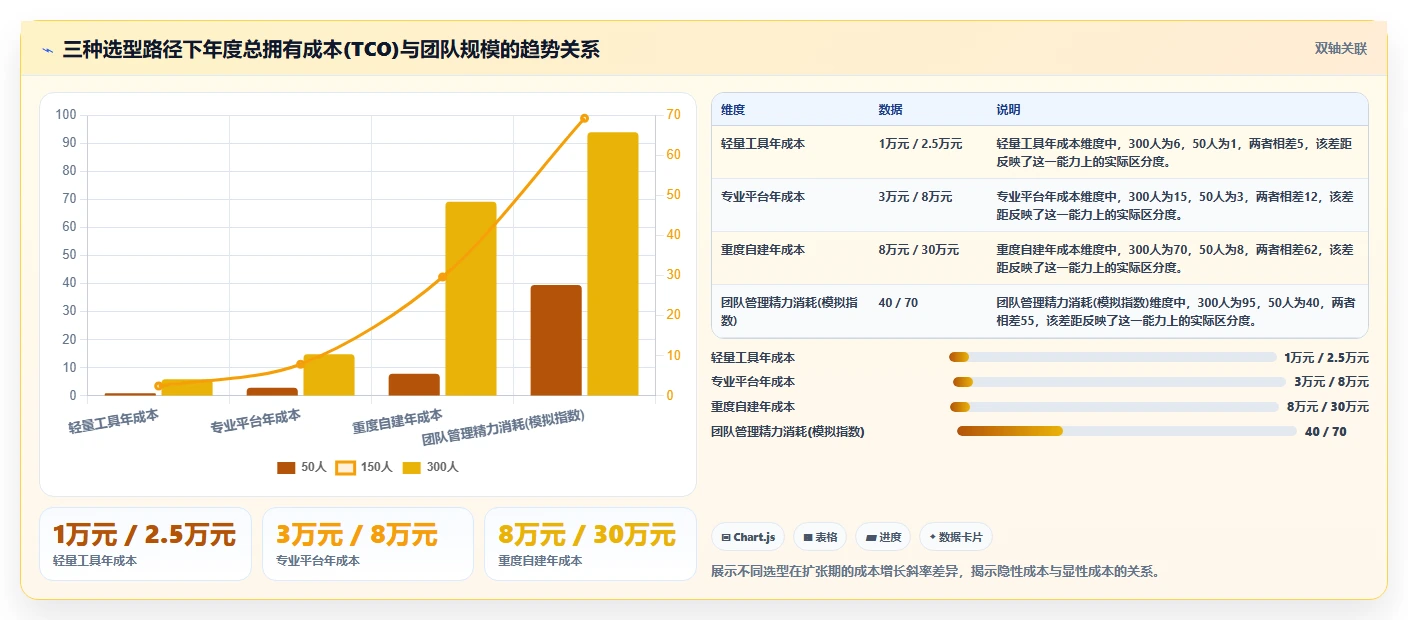
Task: Click the 双轴关联 label in header
Action: pos(1340,48)
